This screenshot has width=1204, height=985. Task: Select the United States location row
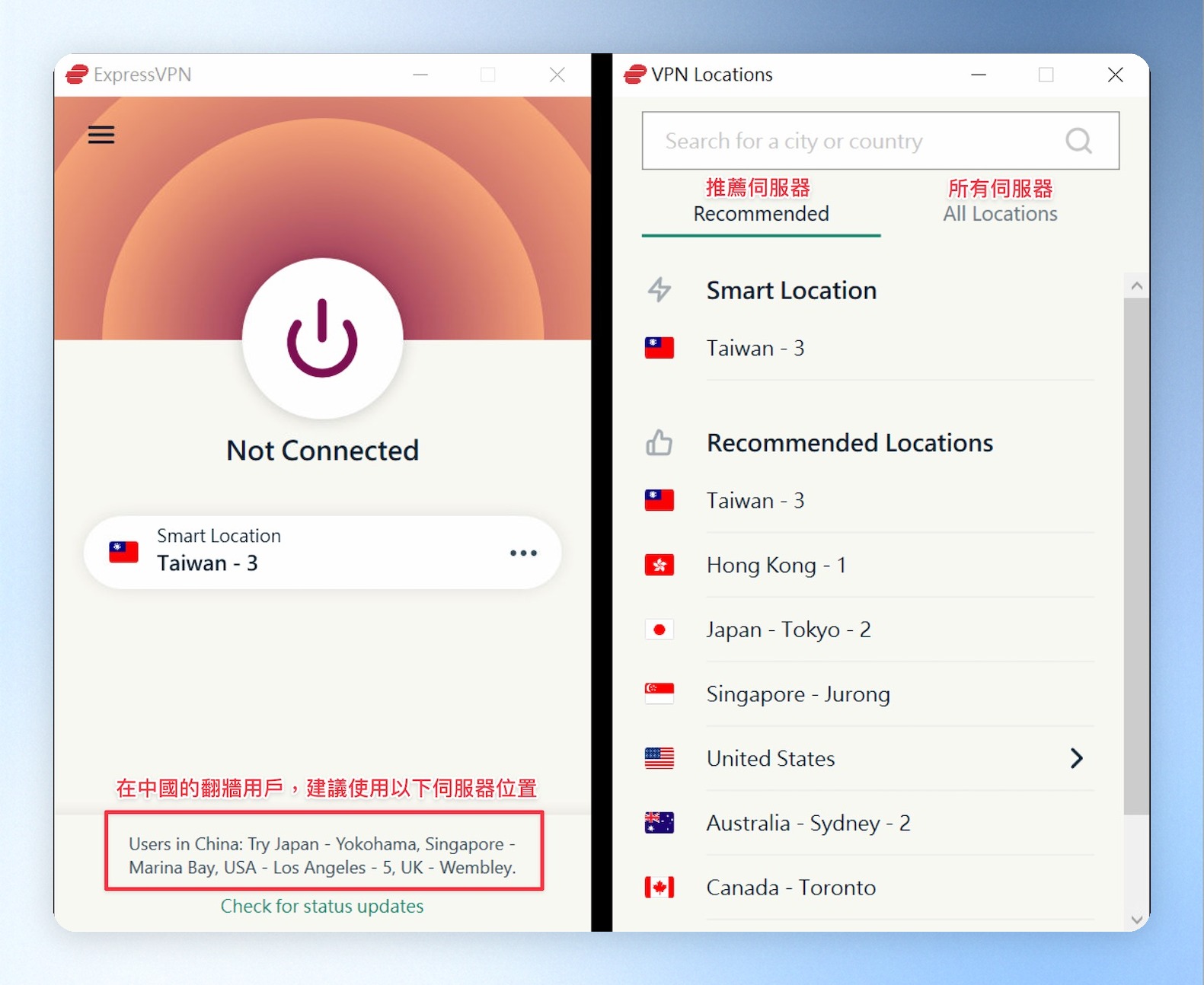coord(869,758)
